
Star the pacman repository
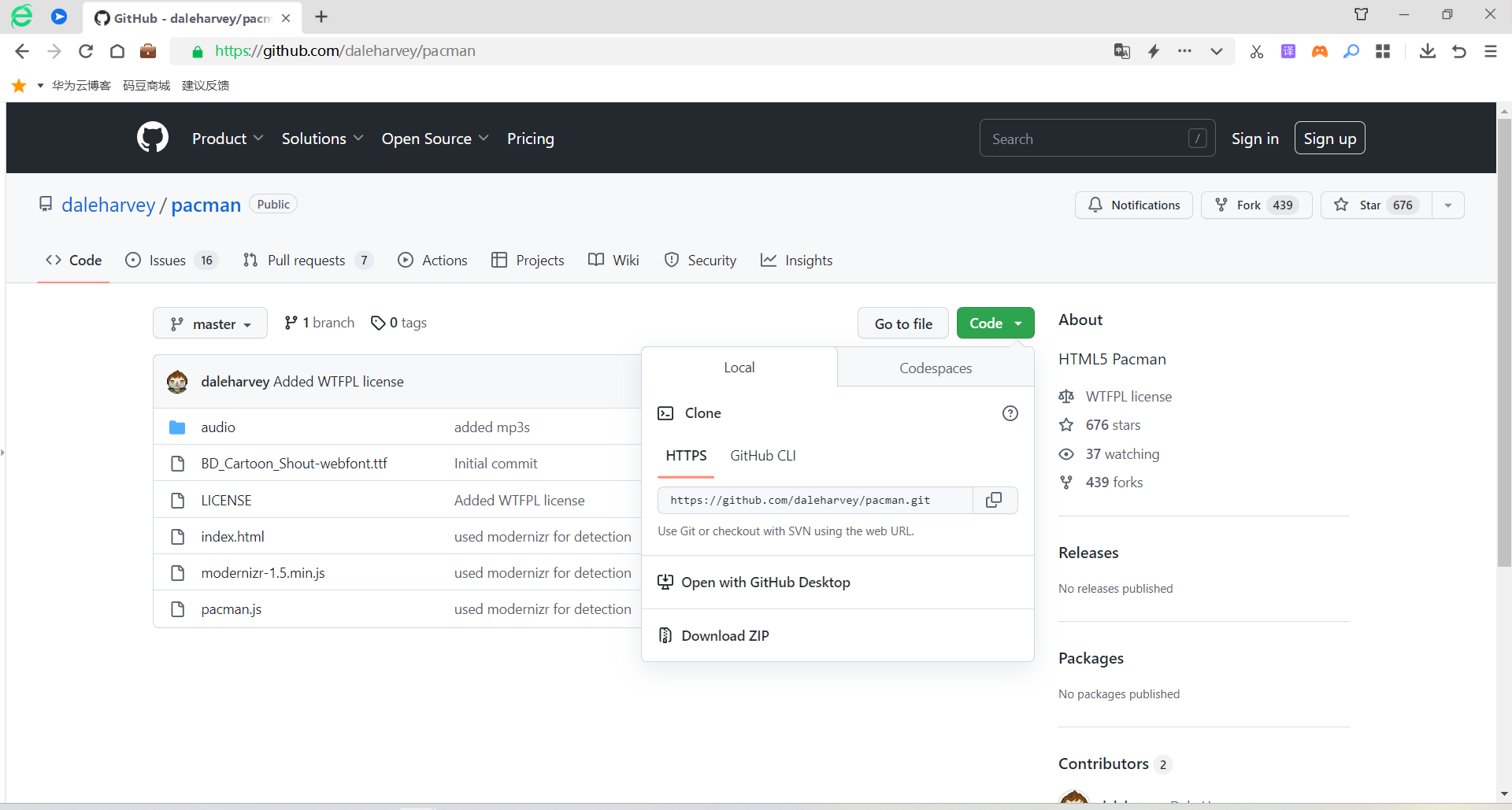click(x=1377, y=205)
